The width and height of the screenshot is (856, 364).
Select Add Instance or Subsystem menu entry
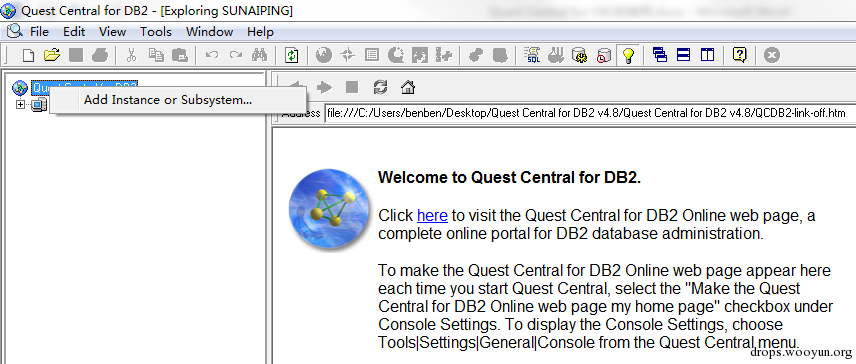click(x=168, y=100)
